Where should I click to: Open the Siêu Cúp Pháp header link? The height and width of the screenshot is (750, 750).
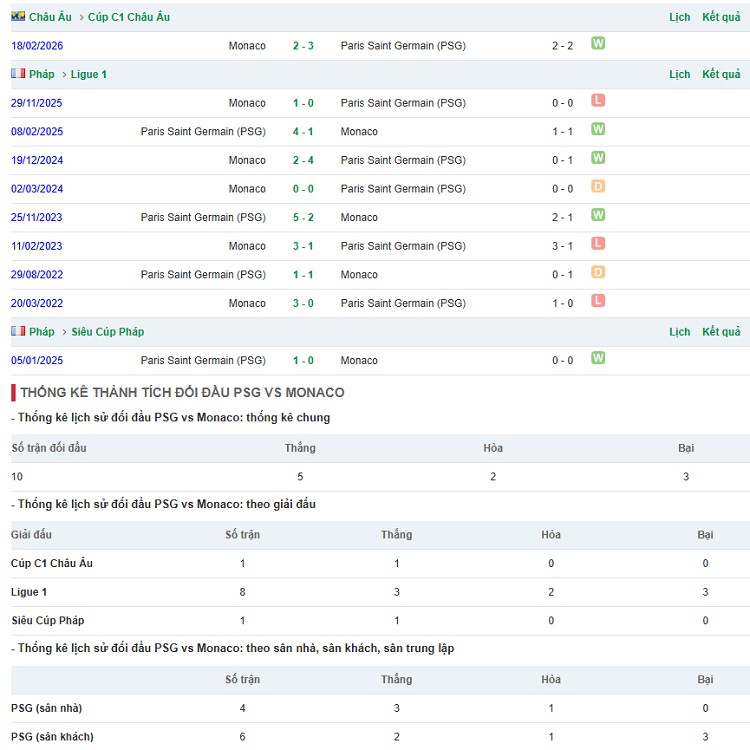[x=108, y=332]
